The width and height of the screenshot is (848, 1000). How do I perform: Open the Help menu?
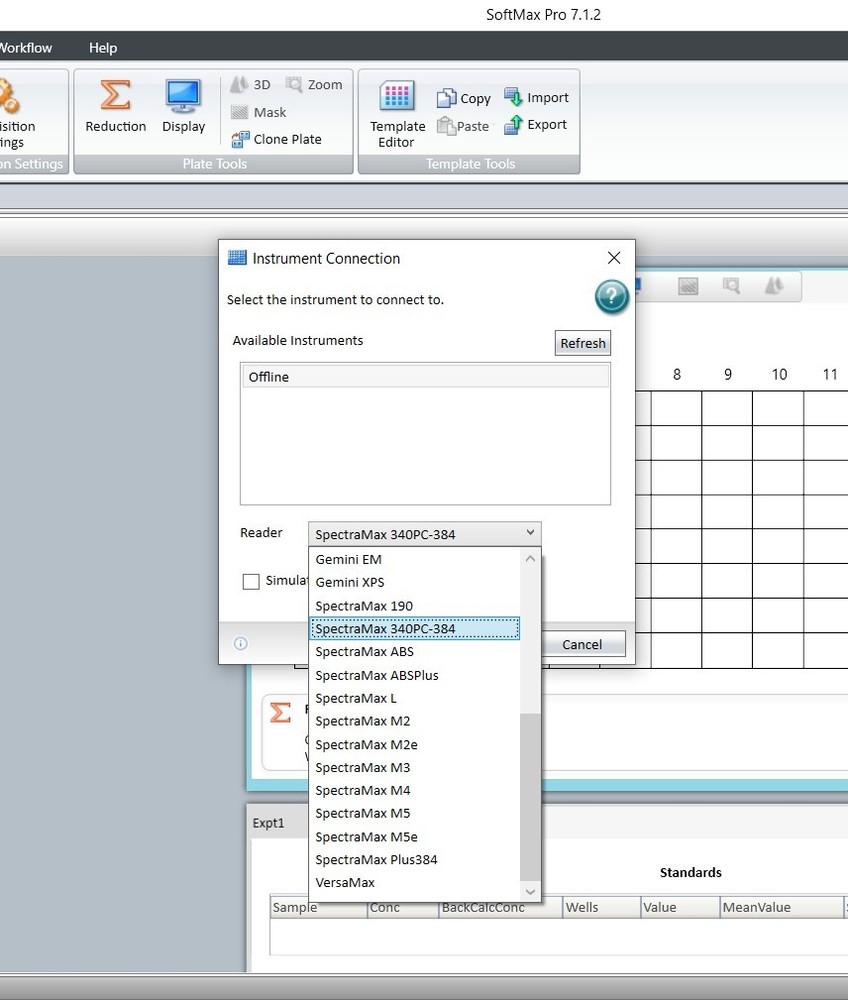[x=103, y=48]
